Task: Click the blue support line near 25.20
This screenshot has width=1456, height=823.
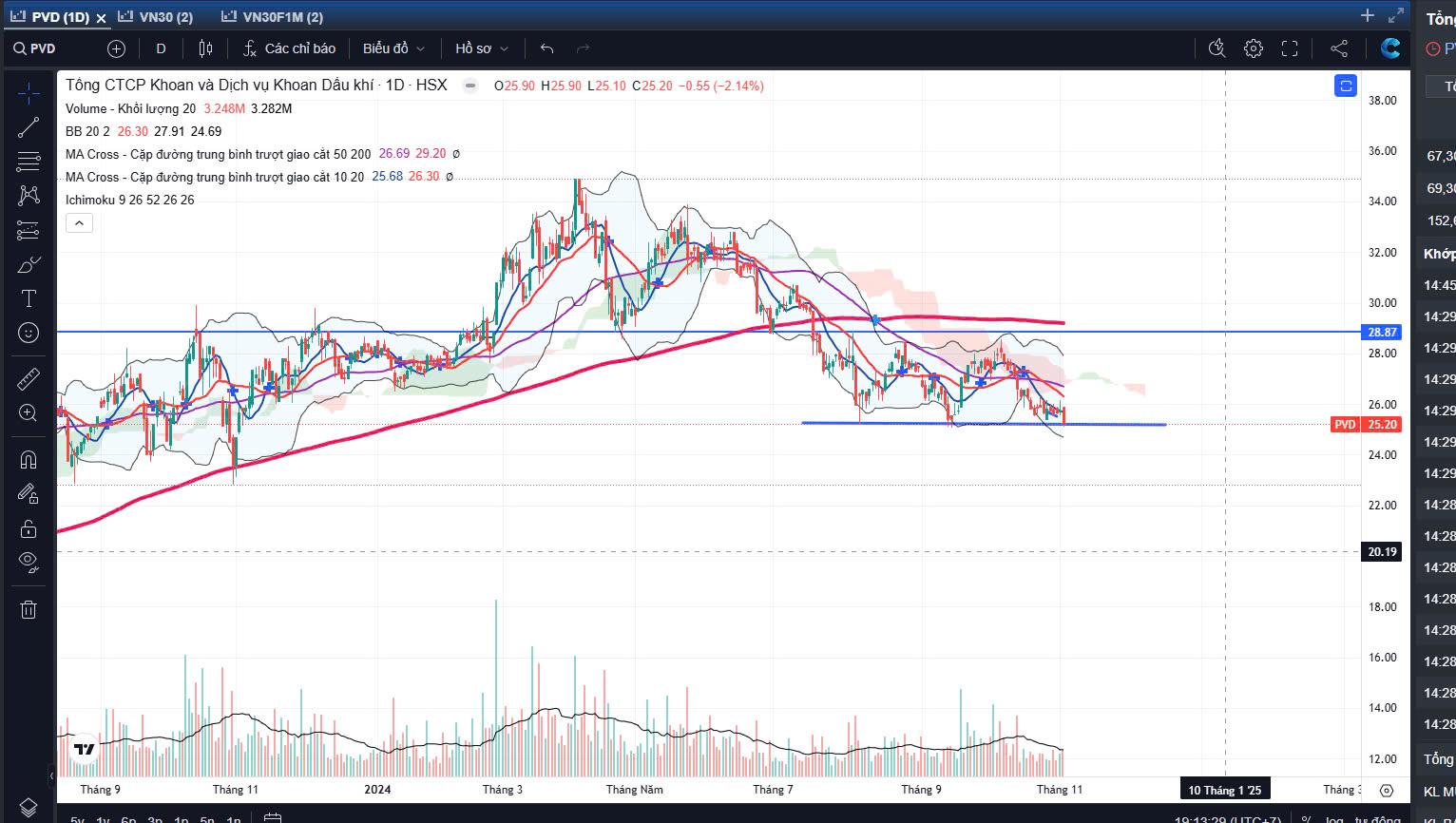Action: [x=984, y=424]
